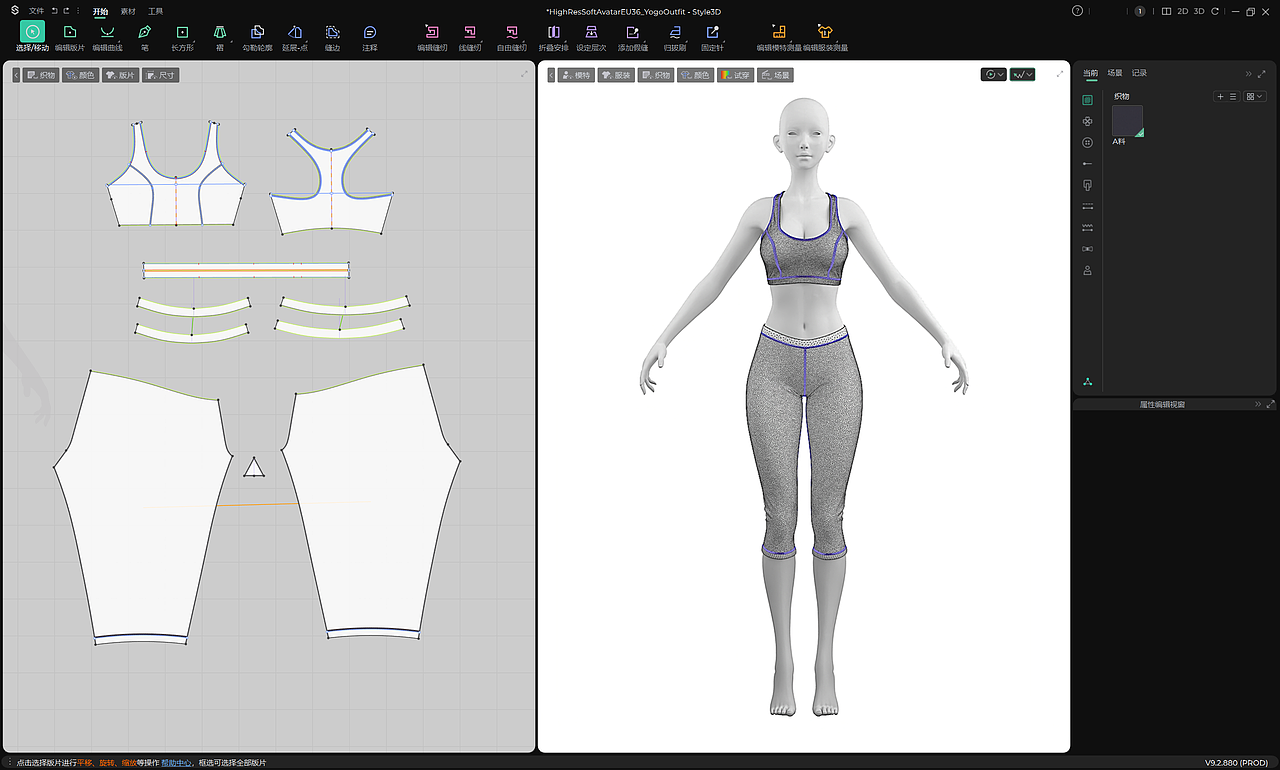
Task: Collapse the 3D window display toolbar
Action: (x=551, y=75)
